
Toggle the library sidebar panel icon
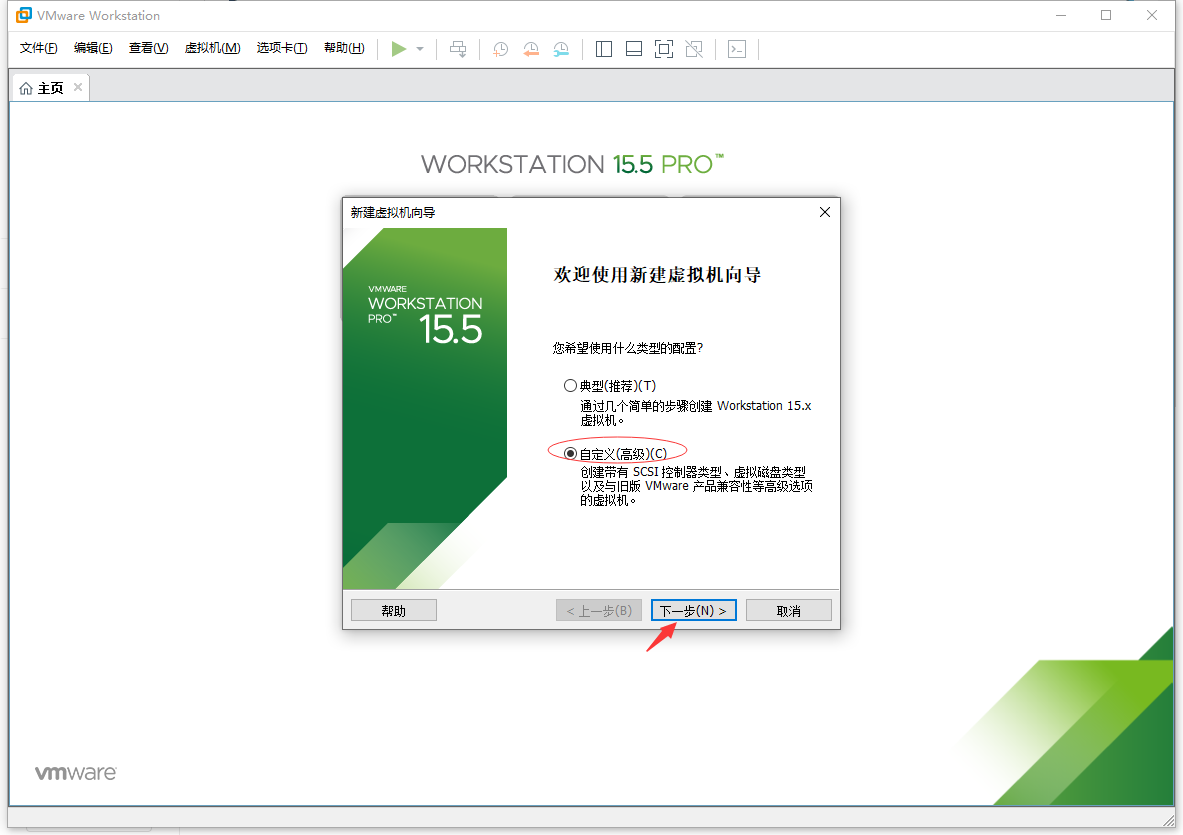click(604, 49)
